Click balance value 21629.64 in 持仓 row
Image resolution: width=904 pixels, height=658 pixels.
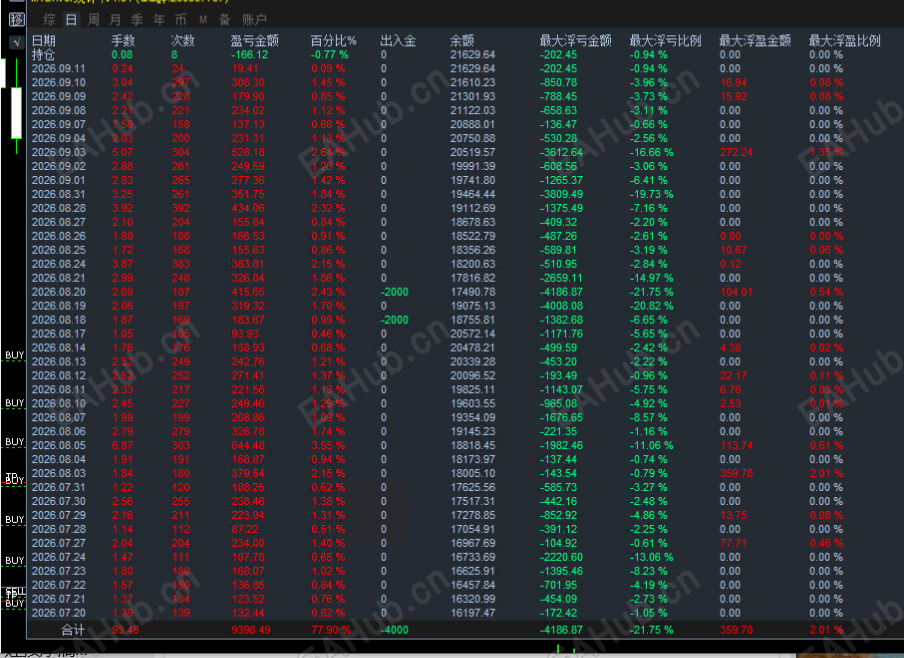473,55
